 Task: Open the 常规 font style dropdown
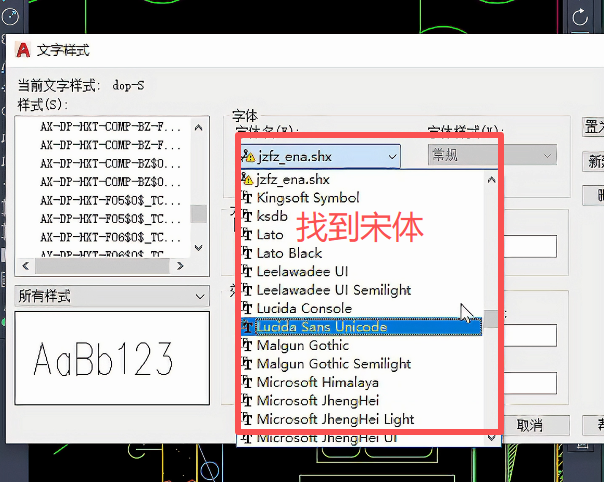click(491, 155)
